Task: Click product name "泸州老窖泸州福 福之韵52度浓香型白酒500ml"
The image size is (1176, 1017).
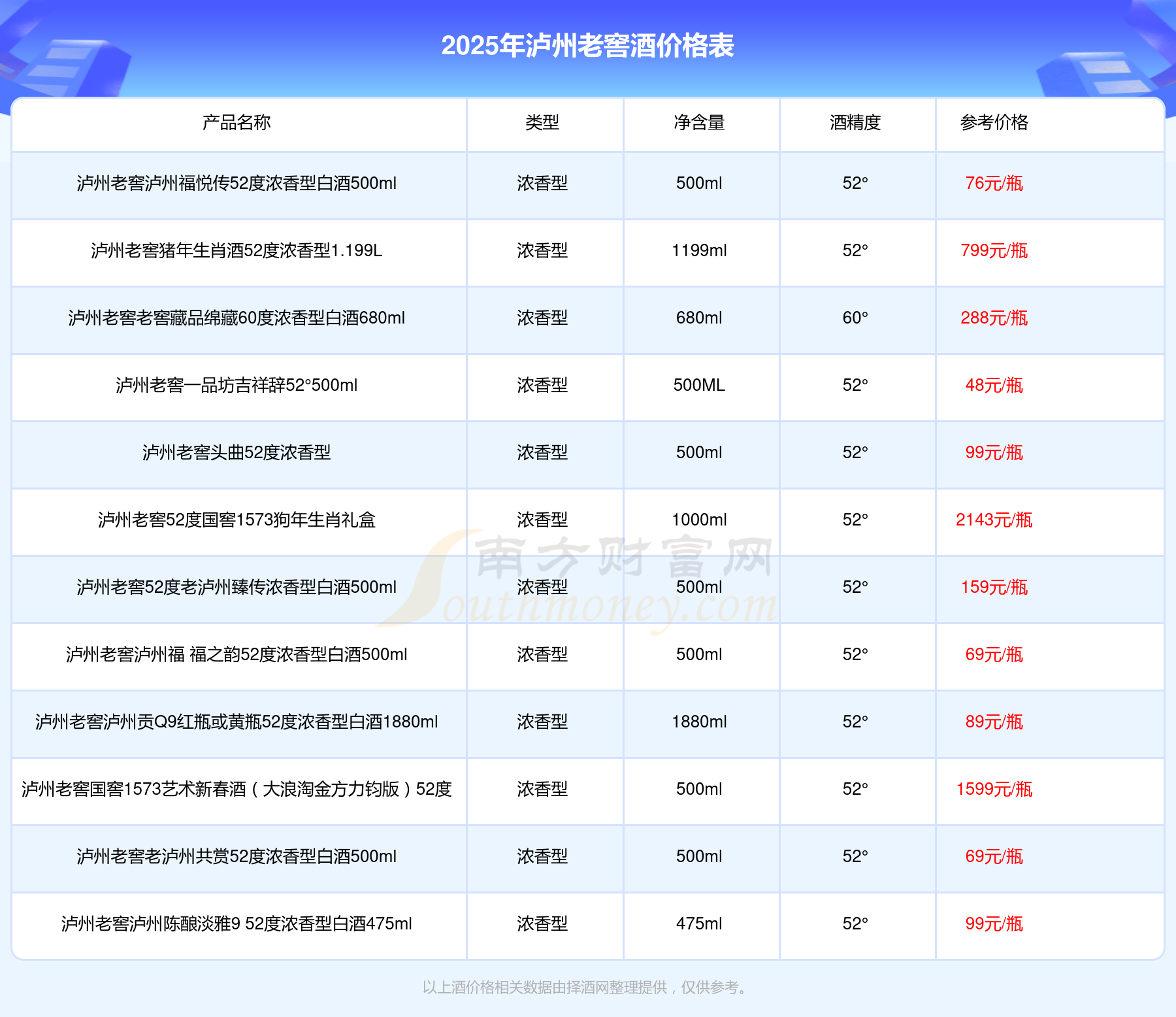Action: coord(237,654)
